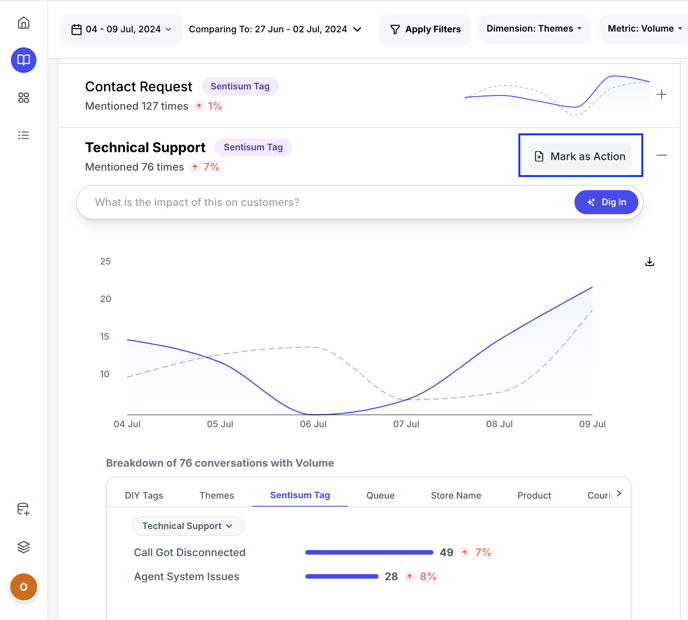Screen dimensions: 688x620
Task: Open the date range picker
Action: coord(121,30)
